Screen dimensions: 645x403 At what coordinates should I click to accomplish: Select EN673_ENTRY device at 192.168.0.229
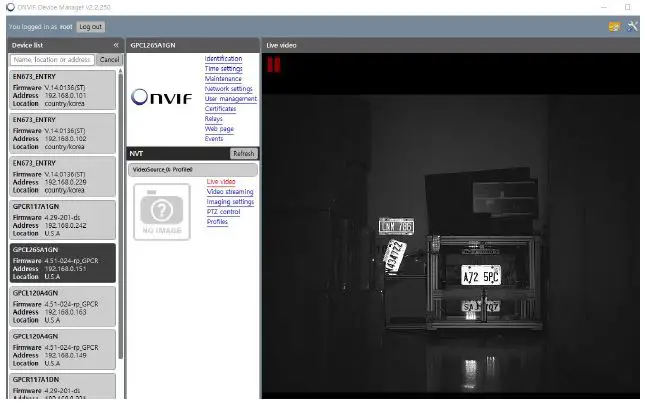63,177
